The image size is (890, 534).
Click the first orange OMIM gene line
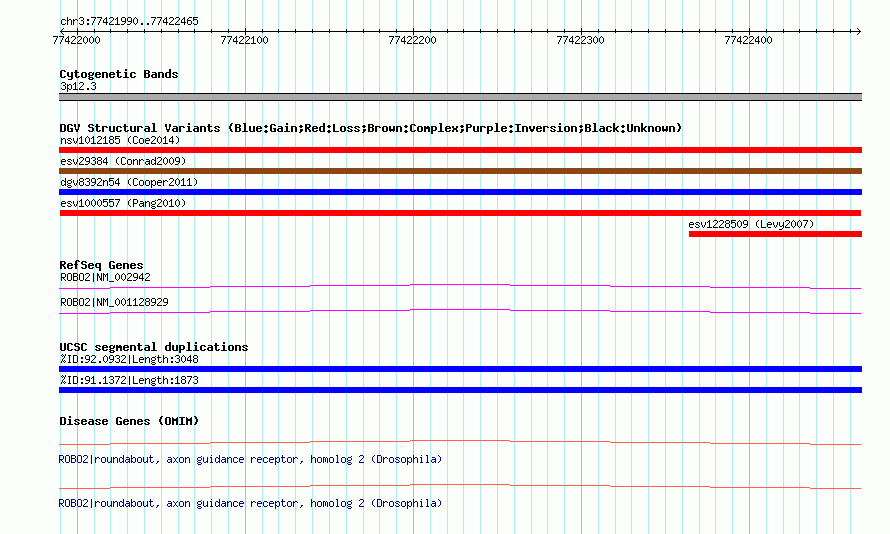(460, 442)
